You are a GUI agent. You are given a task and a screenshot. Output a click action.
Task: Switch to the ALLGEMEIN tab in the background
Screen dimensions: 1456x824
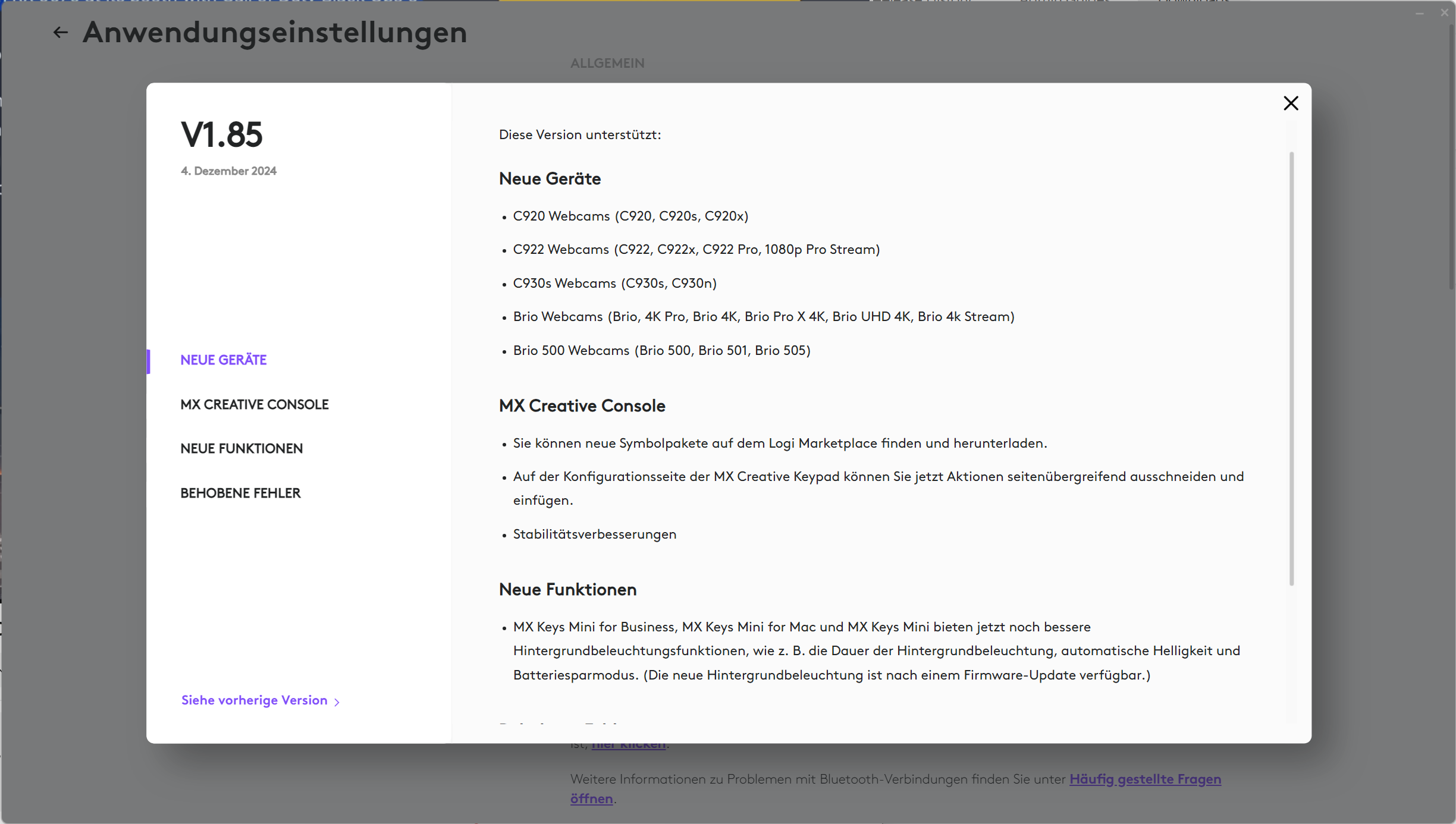607,63
